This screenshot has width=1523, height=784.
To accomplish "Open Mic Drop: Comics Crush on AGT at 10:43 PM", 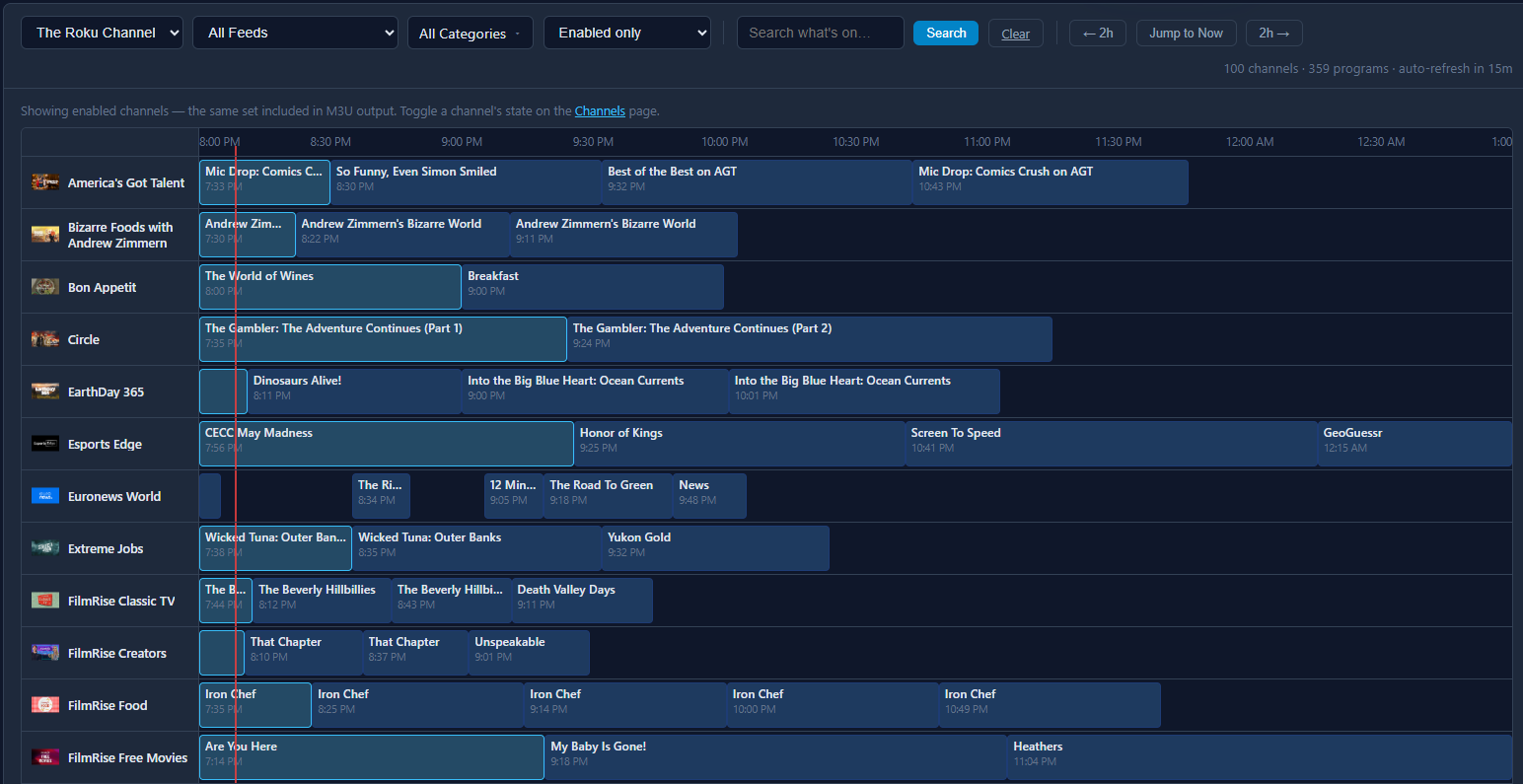I will coord(1051,182).
